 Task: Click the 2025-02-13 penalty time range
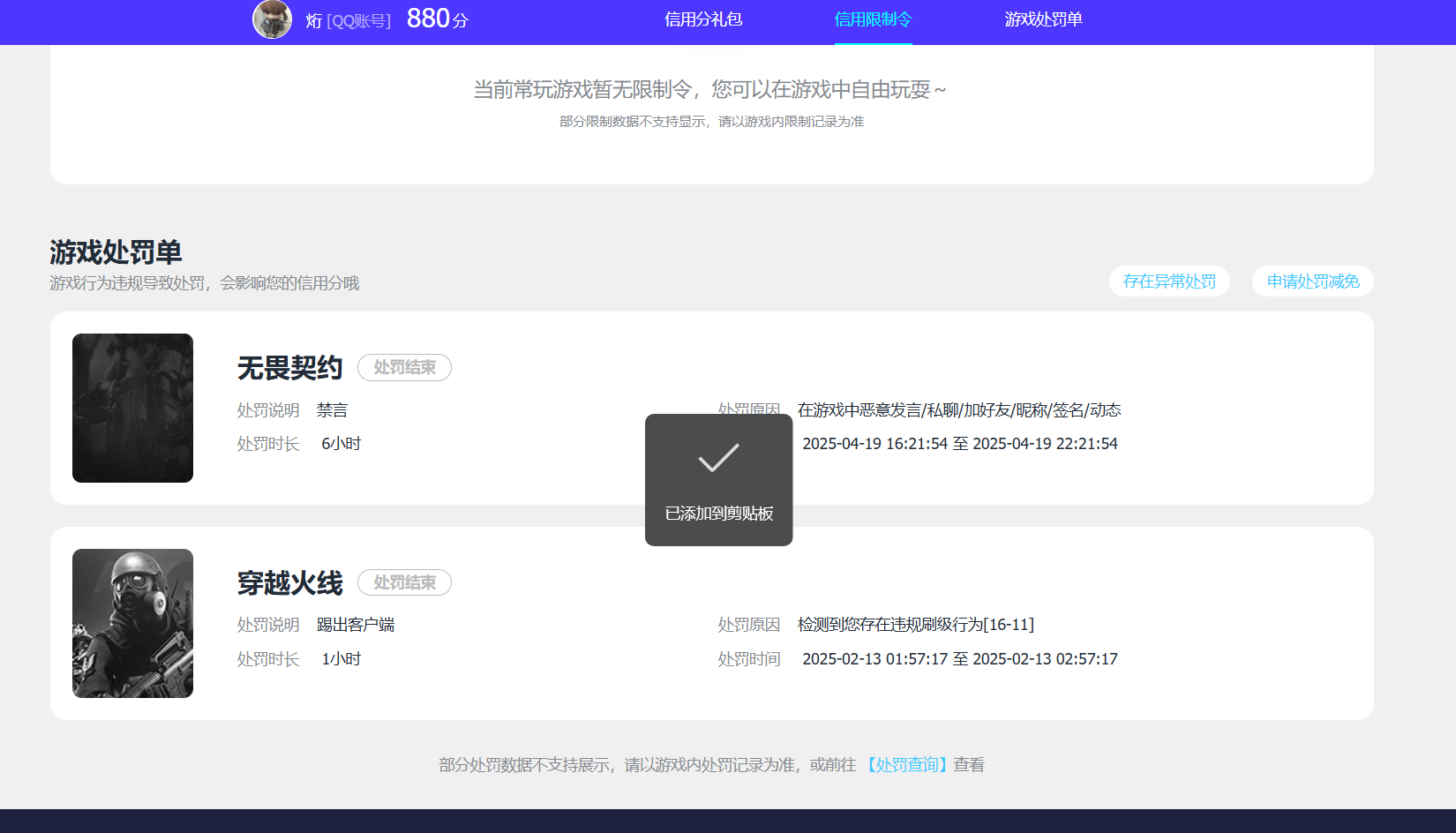tap(960, 659)
